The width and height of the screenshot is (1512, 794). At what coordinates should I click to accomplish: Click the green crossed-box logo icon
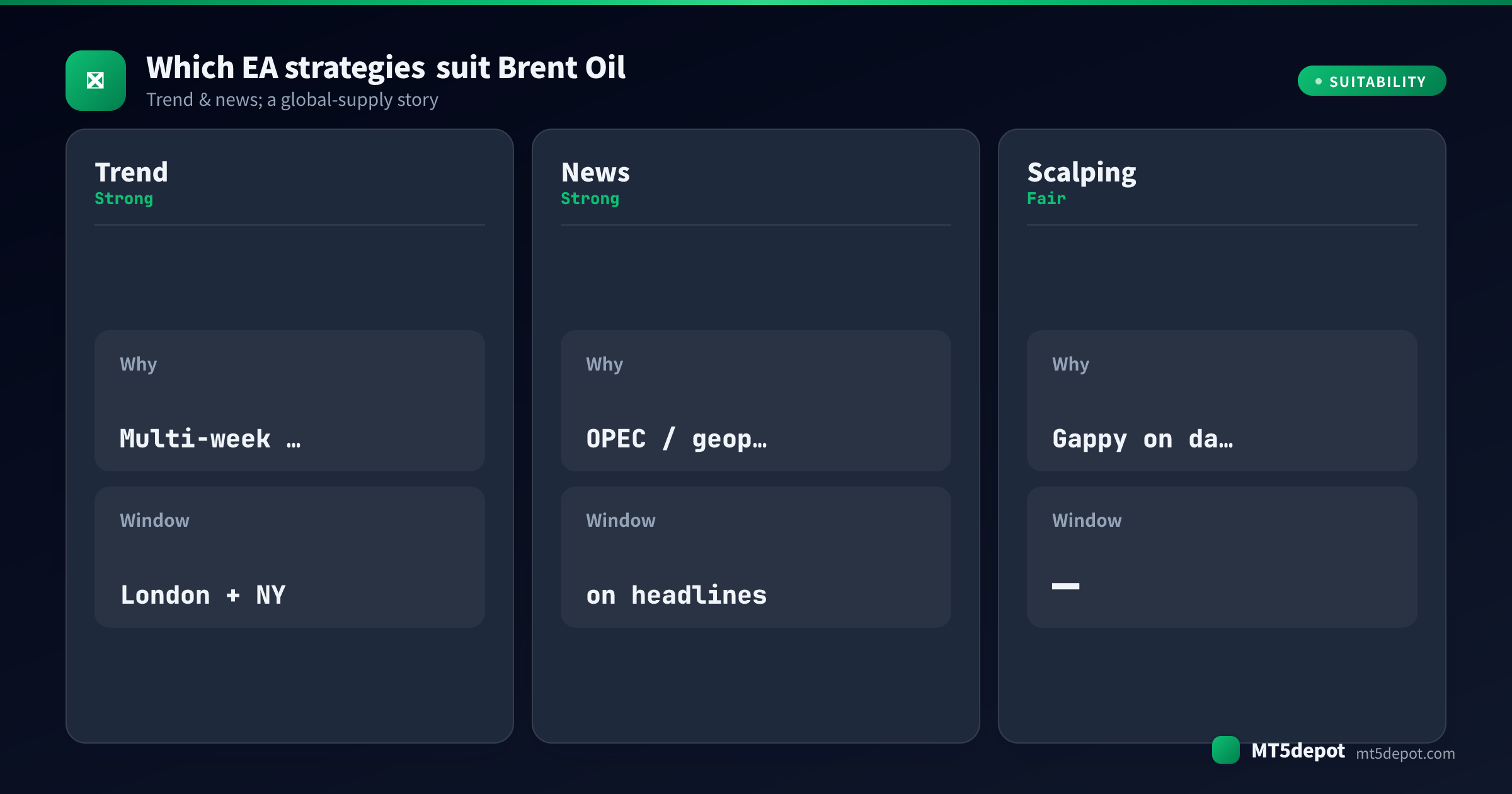96,81
